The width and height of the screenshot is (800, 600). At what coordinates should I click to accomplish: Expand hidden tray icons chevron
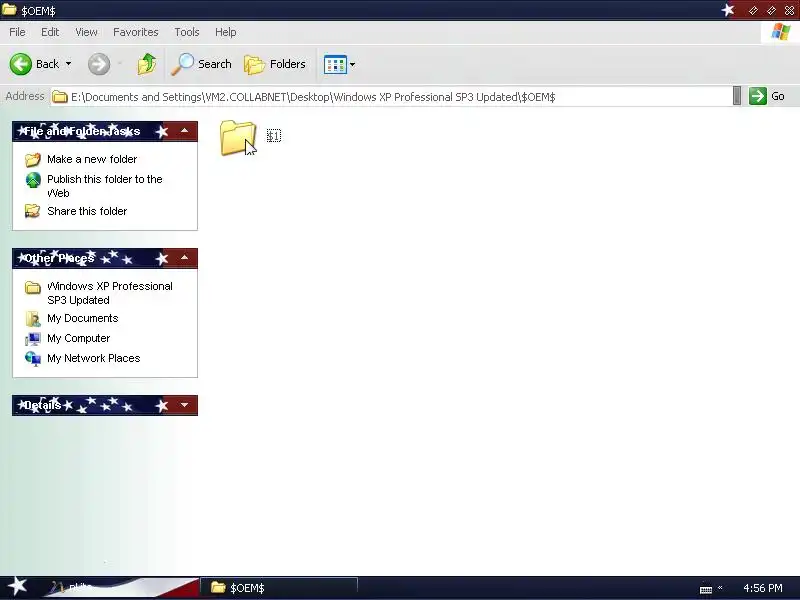click(x=720, y=588)
